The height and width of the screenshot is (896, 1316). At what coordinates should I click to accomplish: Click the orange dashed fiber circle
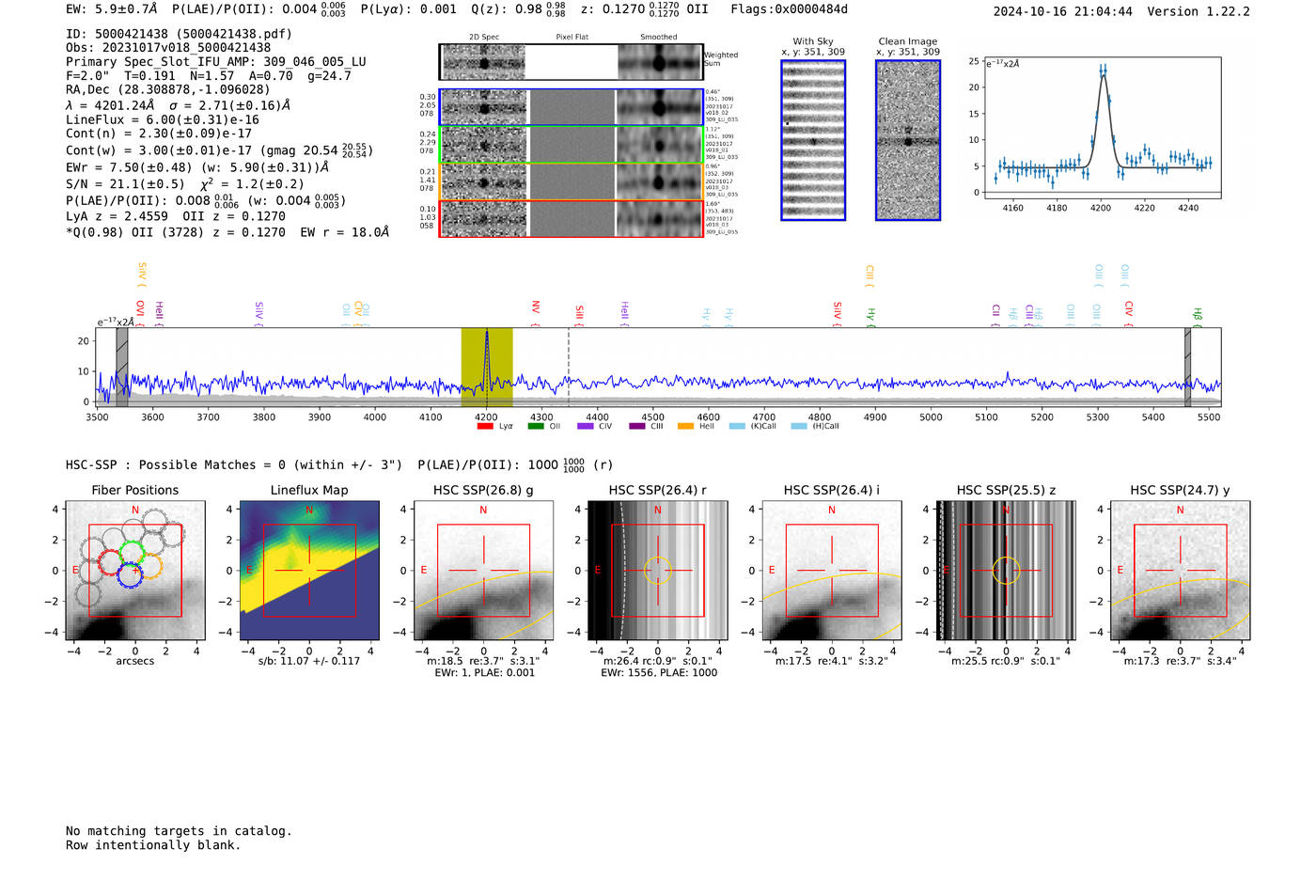pyautogui.click(x=149, y=565)
